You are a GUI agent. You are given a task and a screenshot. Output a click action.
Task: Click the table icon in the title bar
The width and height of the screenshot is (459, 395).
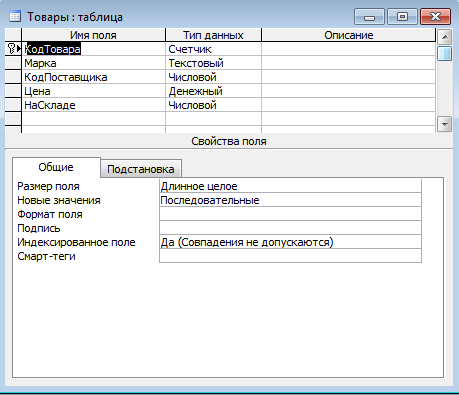(x=15, y=16)
